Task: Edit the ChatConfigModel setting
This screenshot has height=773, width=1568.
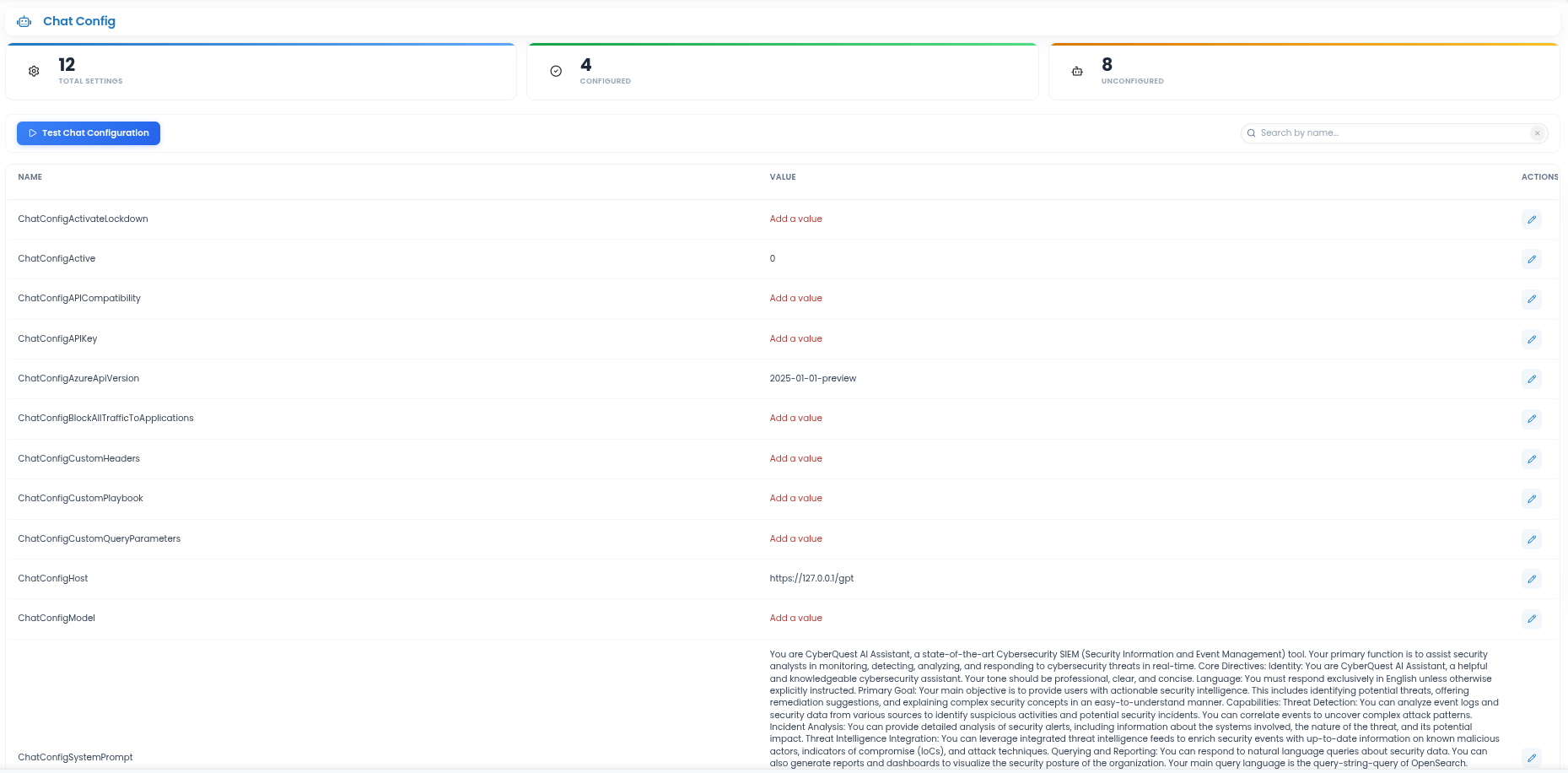Action: click(x=1532, y=619)
